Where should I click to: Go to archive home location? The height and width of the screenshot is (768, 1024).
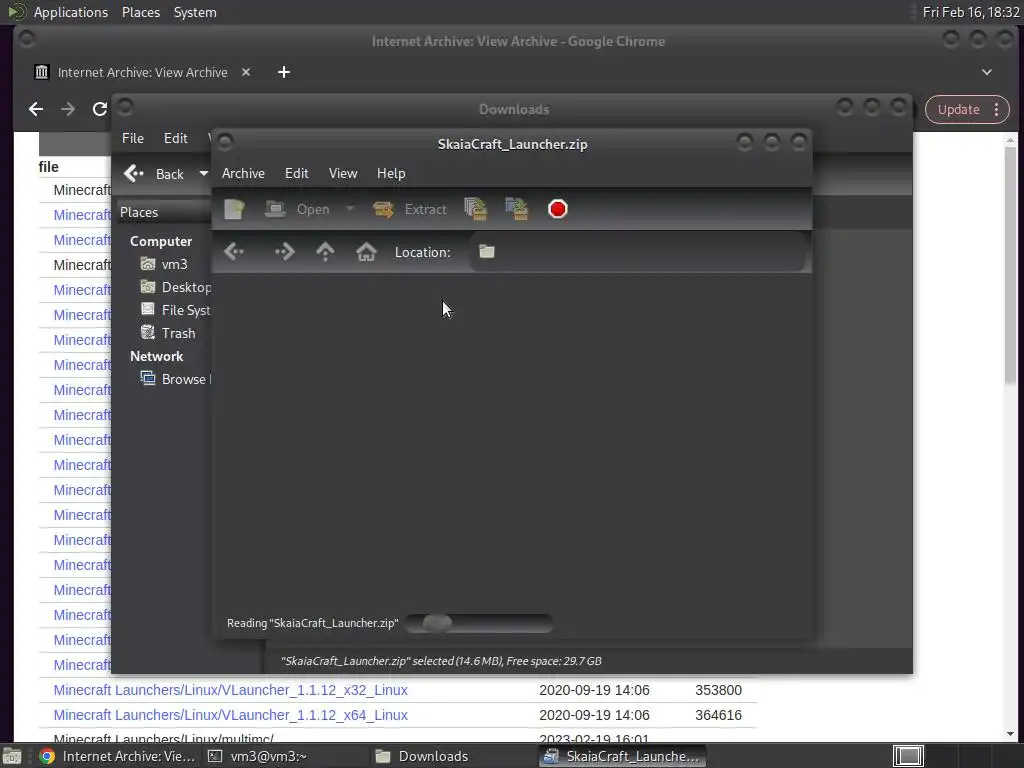[x=366, y=252]
